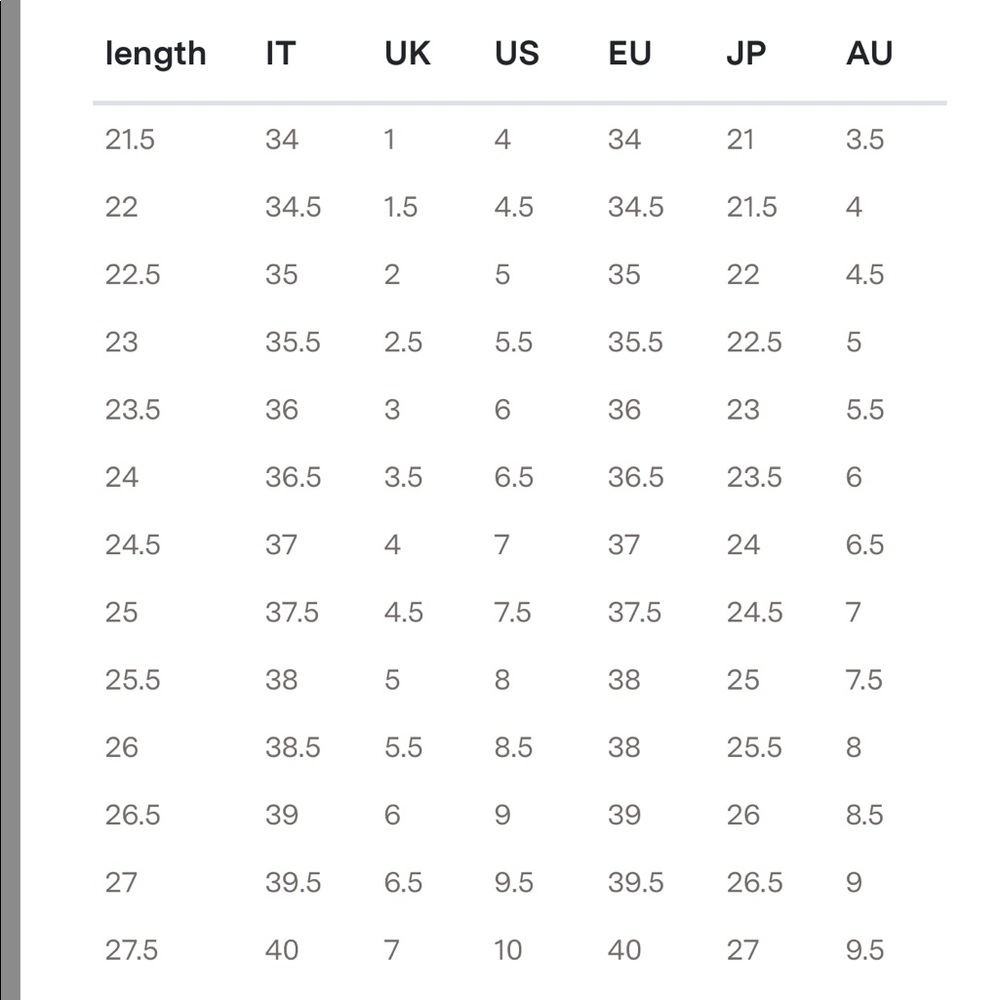Select 21 in the JP column
The image size is (1000, 1000).
[740, 139]
